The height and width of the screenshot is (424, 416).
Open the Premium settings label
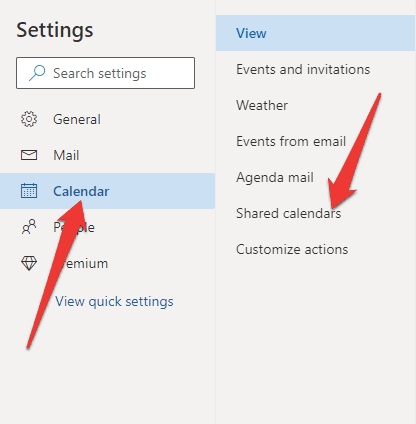pyautogui.click(x=81, y=263)
